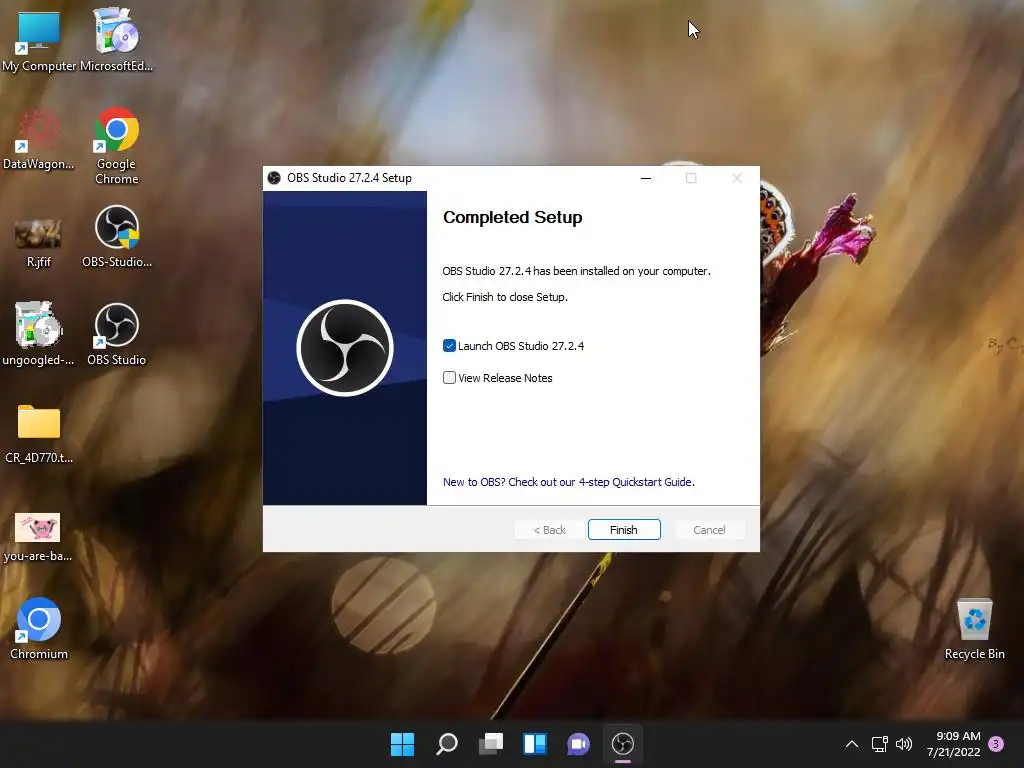
Task: Select the ungoogled- installer desktop icon
Action: [x=39, y=334]
